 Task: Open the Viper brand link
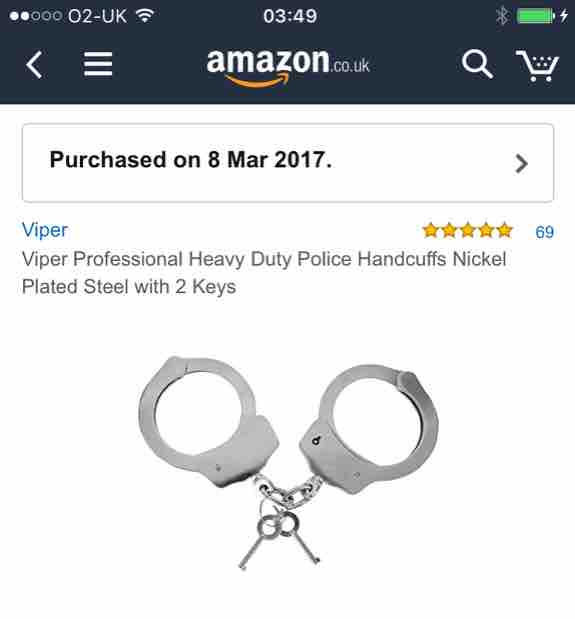point(45,230)
